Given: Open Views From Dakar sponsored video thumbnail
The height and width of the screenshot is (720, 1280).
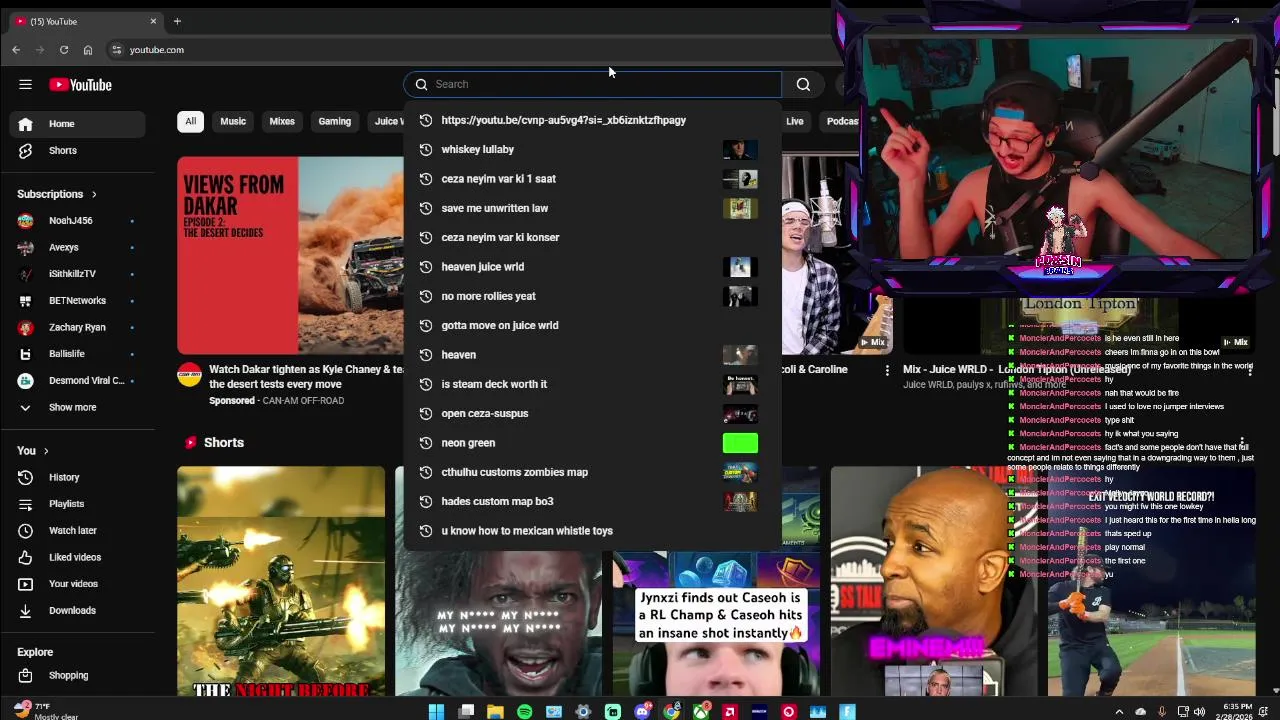Looking at the screenshot, I should coord(290,255).
